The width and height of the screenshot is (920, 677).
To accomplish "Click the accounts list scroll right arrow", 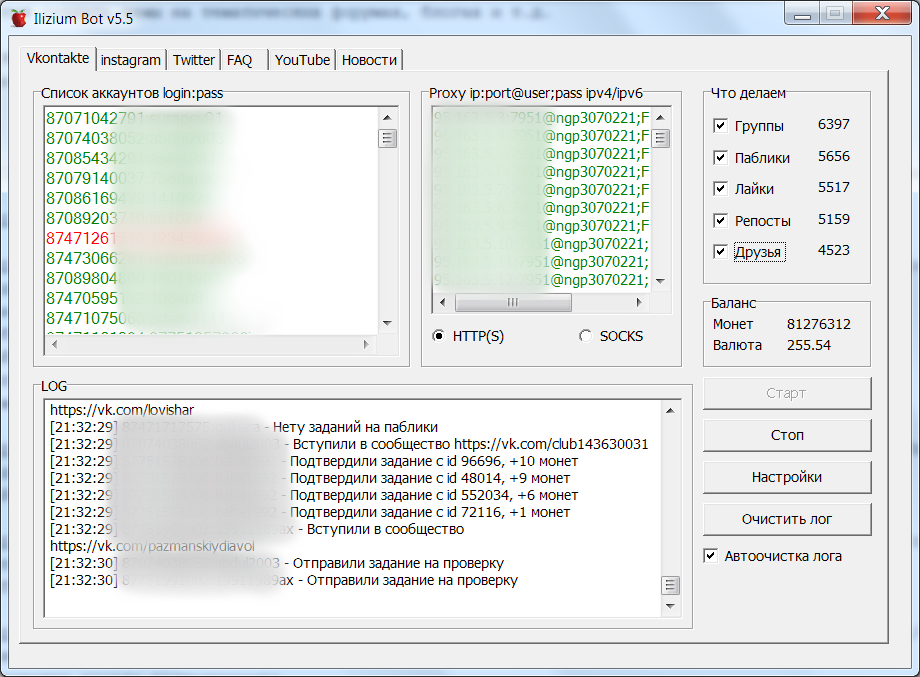I will click(366, 344).
